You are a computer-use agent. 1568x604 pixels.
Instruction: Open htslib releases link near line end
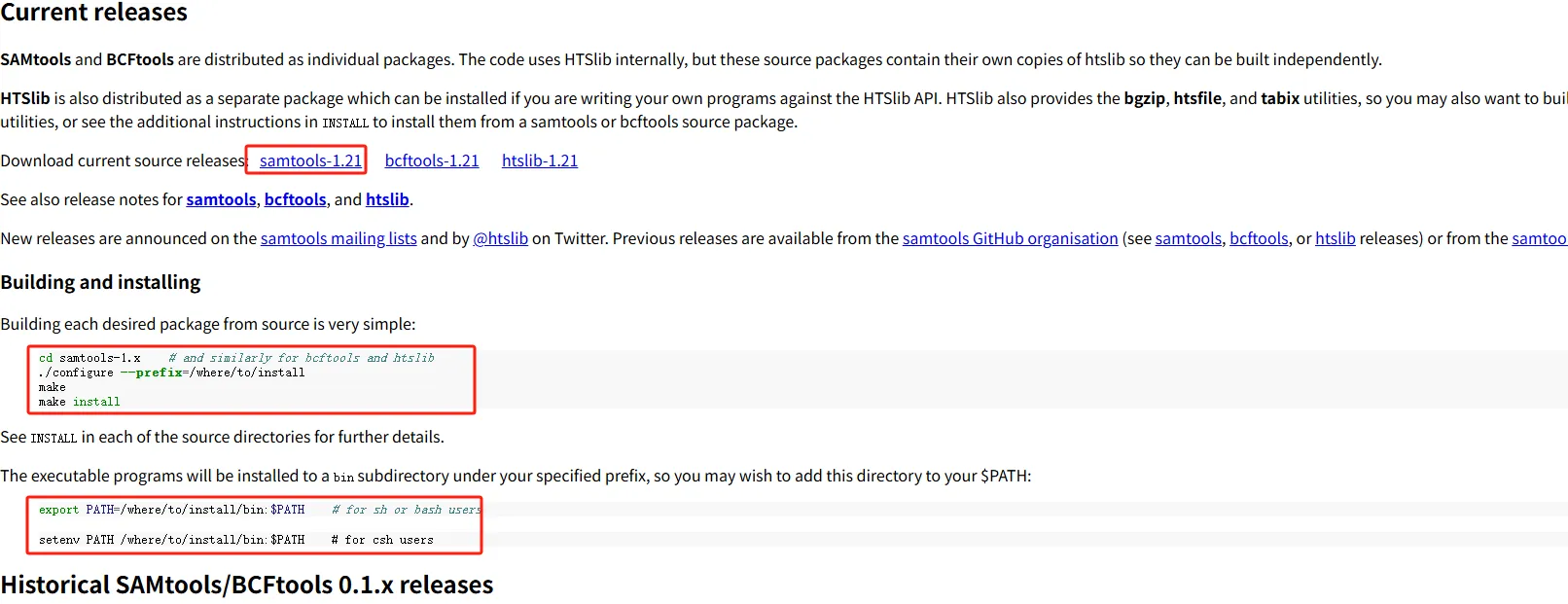(x=1335, y=238)
